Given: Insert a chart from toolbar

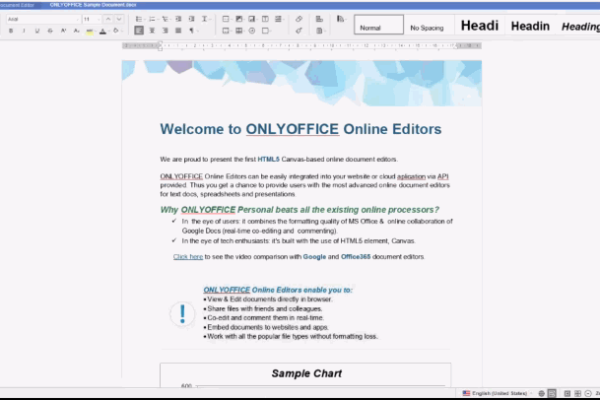Looking at the screenshot, I should (253, 19).
